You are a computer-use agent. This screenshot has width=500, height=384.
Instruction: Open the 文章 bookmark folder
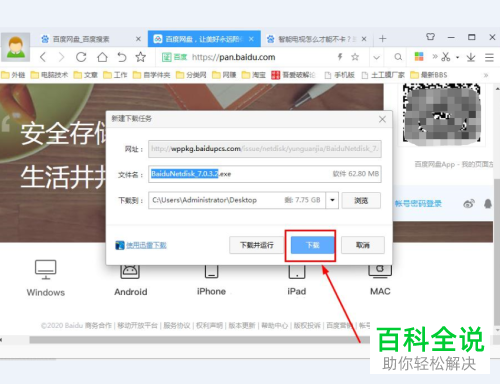pos(86,75)
